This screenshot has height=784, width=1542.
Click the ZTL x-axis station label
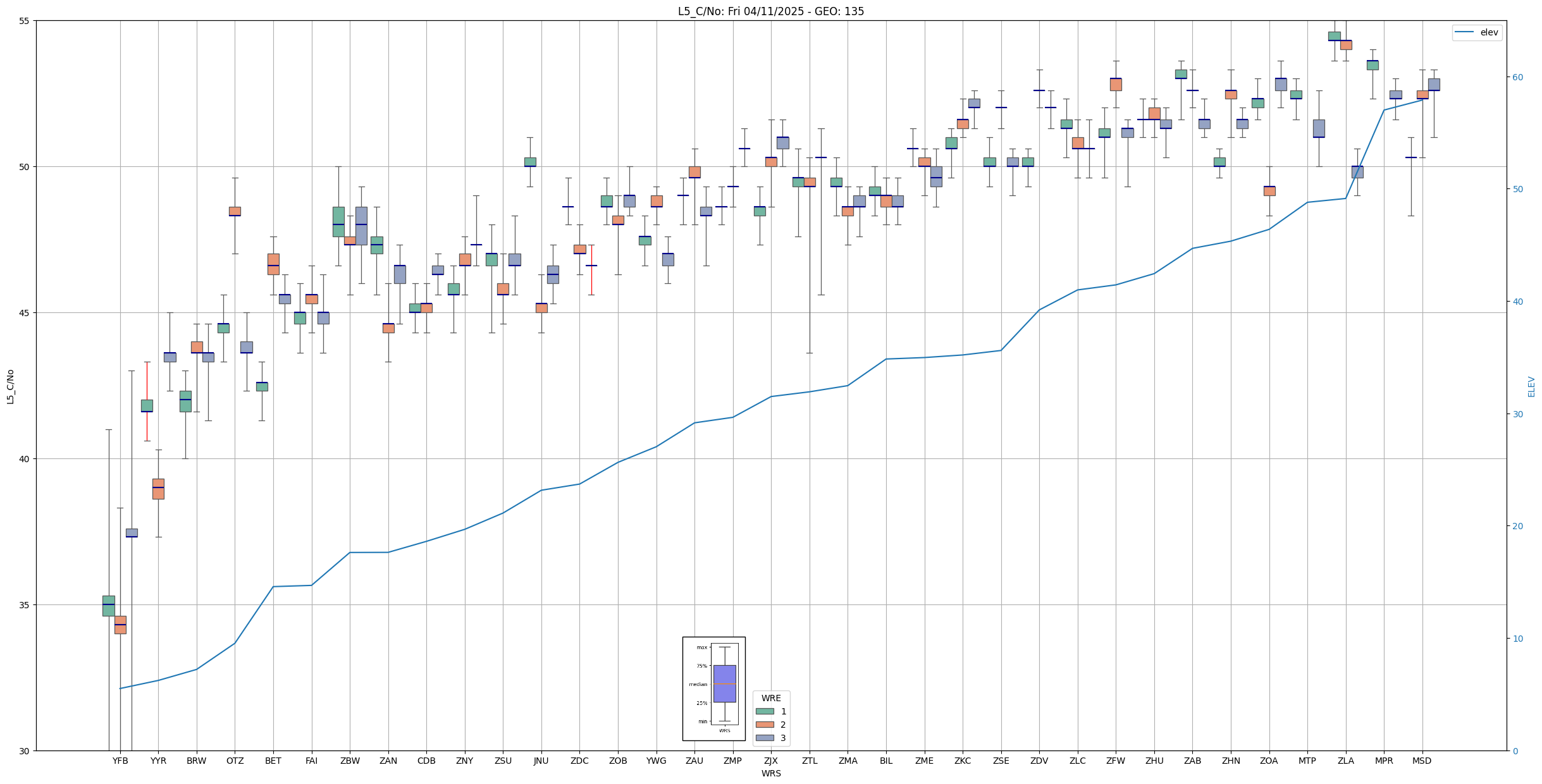[810, 761]
